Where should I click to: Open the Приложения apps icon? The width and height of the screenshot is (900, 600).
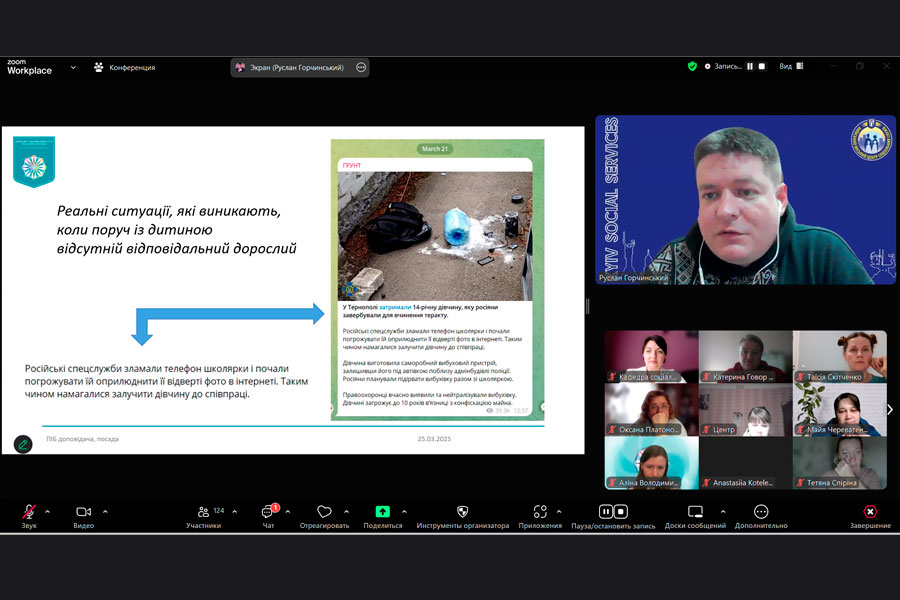point(540,512)
